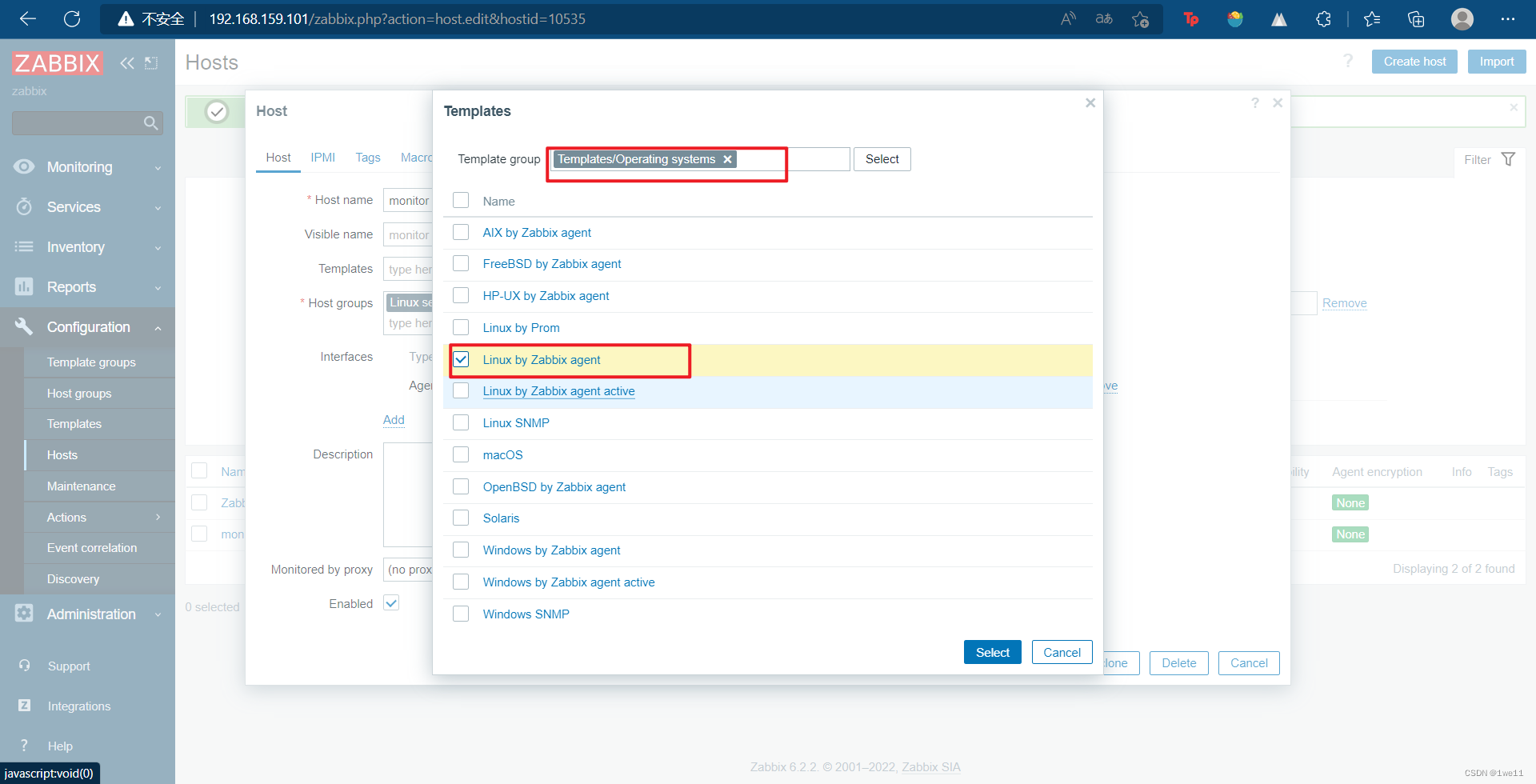Screen dimensions: 1536x784
Task: Close the Templates dialog with X
Action: pyautogui.click(x=1090, y=102)
